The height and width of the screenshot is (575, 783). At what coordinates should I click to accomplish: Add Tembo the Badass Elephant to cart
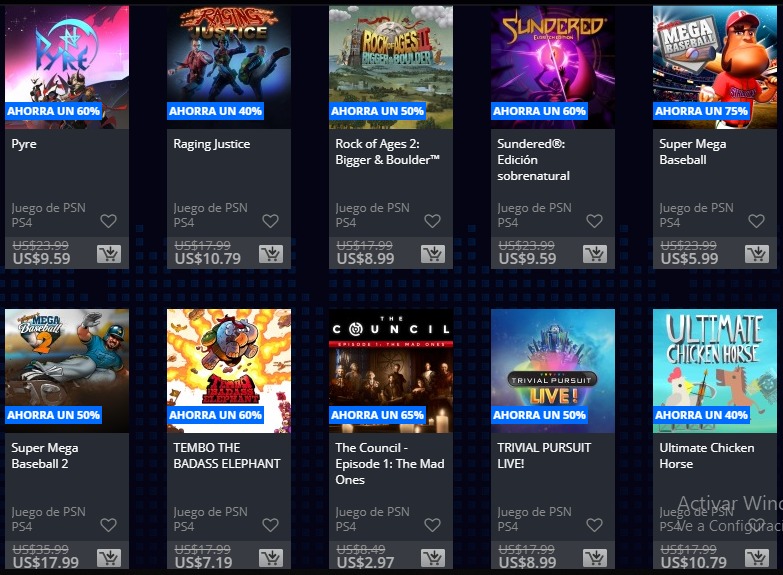tap(271, 558)
